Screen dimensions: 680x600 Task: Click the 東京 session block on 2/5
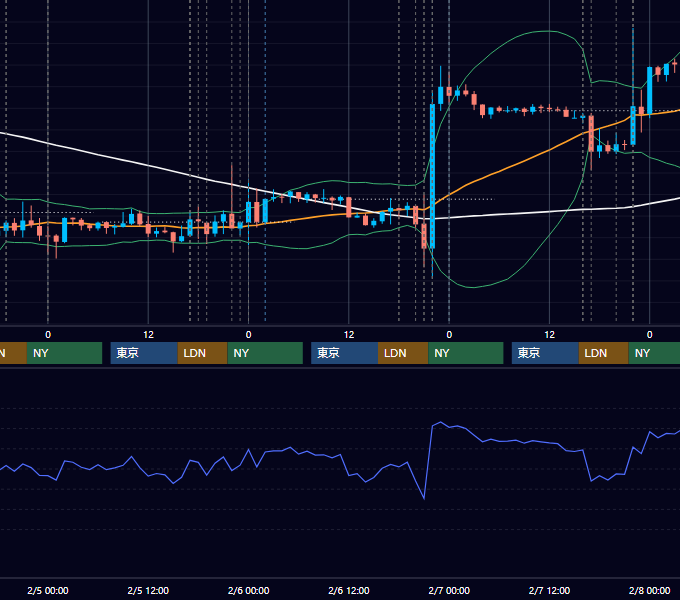coord(144,353)
